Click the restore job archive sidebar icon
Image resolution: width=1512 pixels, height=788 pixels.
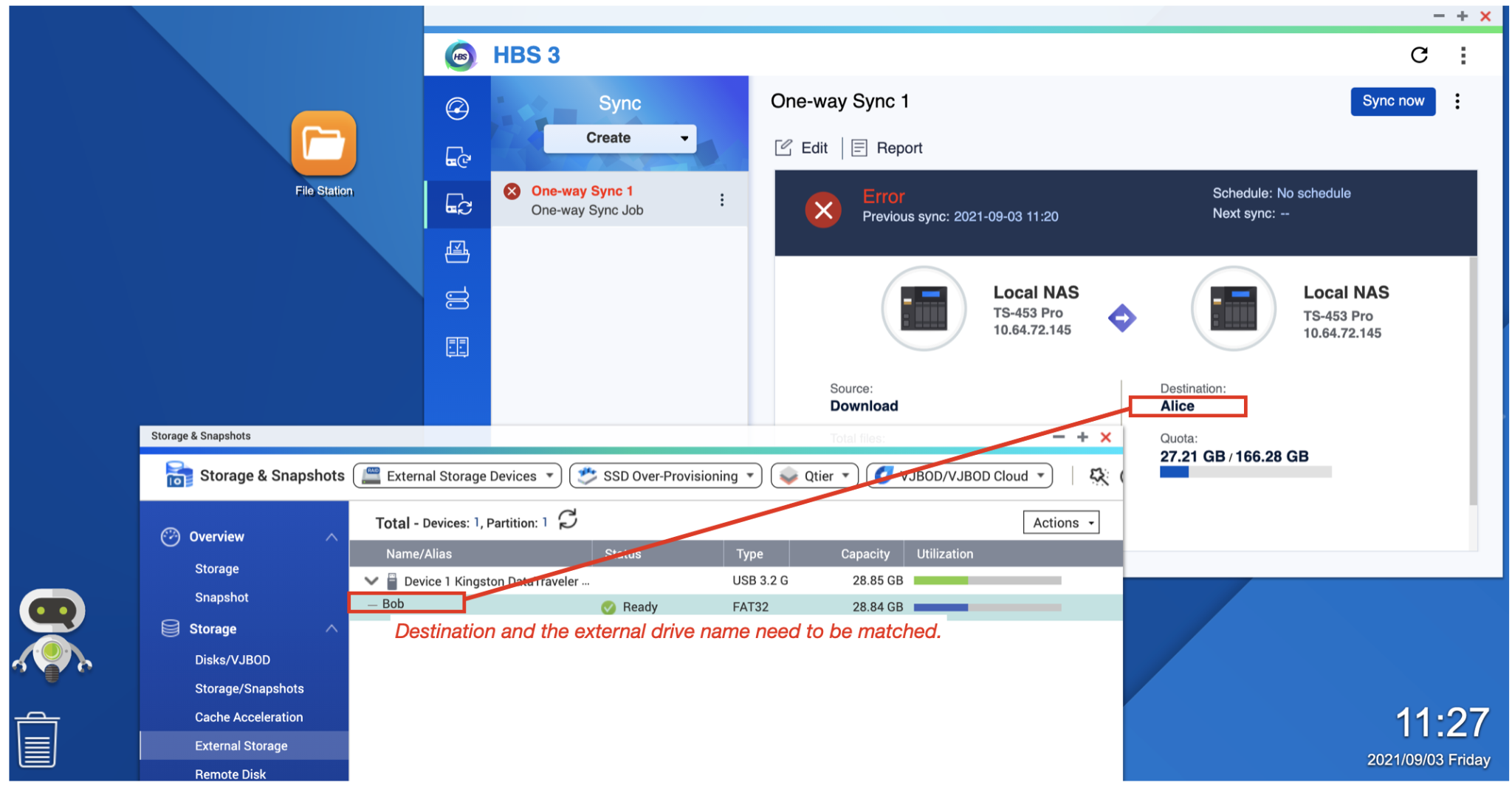(458, 251)
